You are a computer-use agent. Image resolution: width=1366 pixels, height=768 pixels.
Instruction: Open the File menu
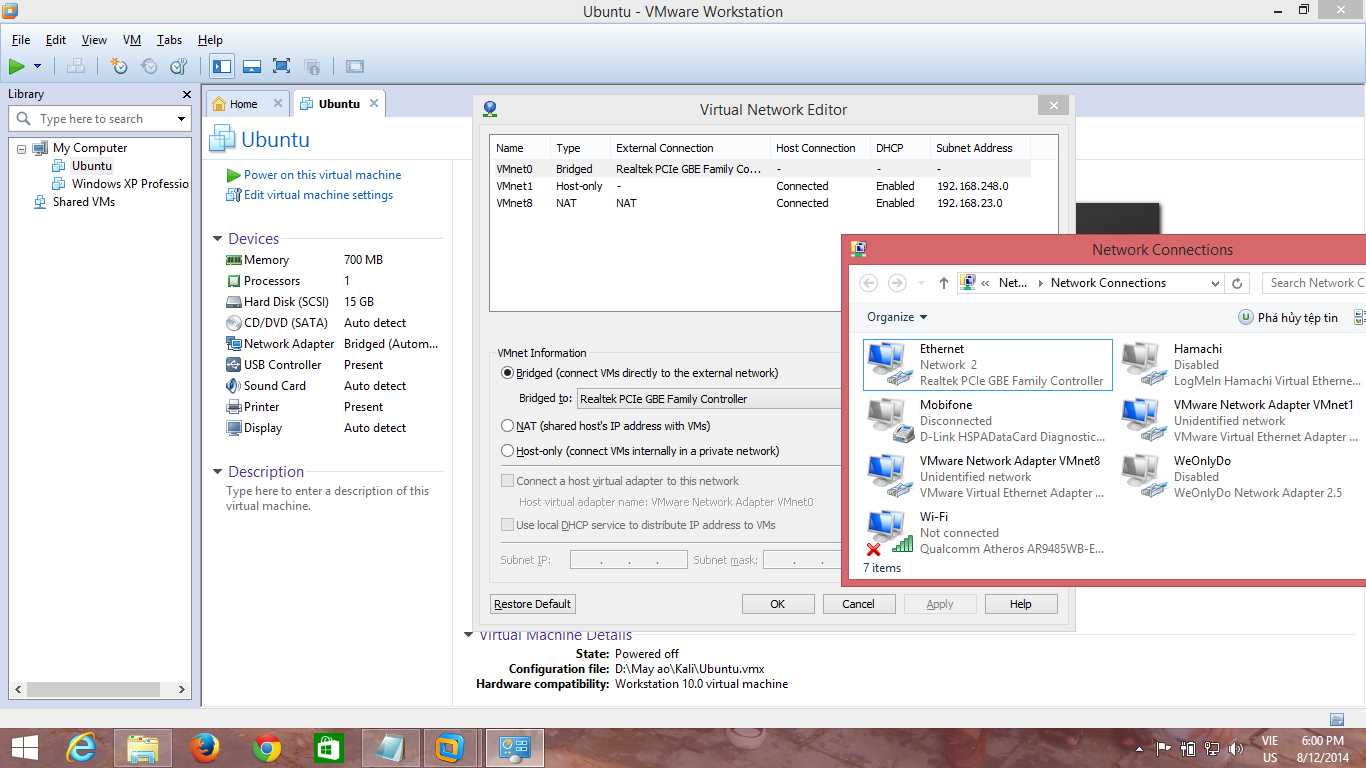[21, 40]
